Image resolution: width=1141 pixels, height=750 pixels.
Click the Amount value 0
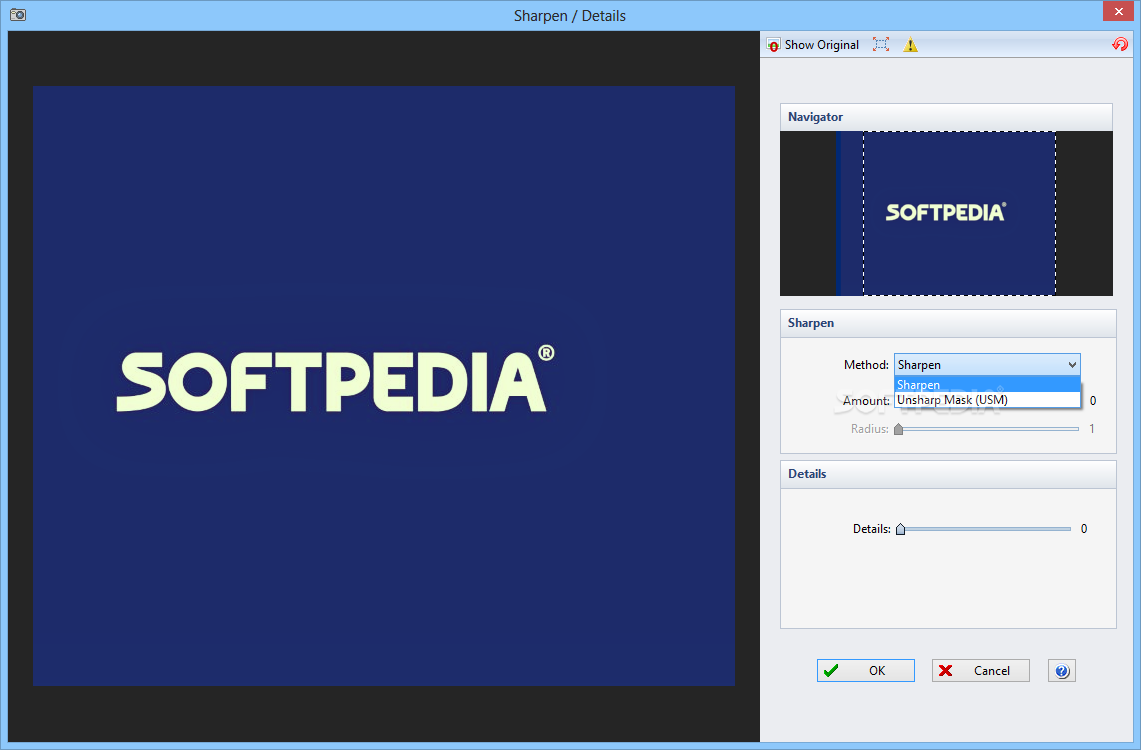point(1092,401)
